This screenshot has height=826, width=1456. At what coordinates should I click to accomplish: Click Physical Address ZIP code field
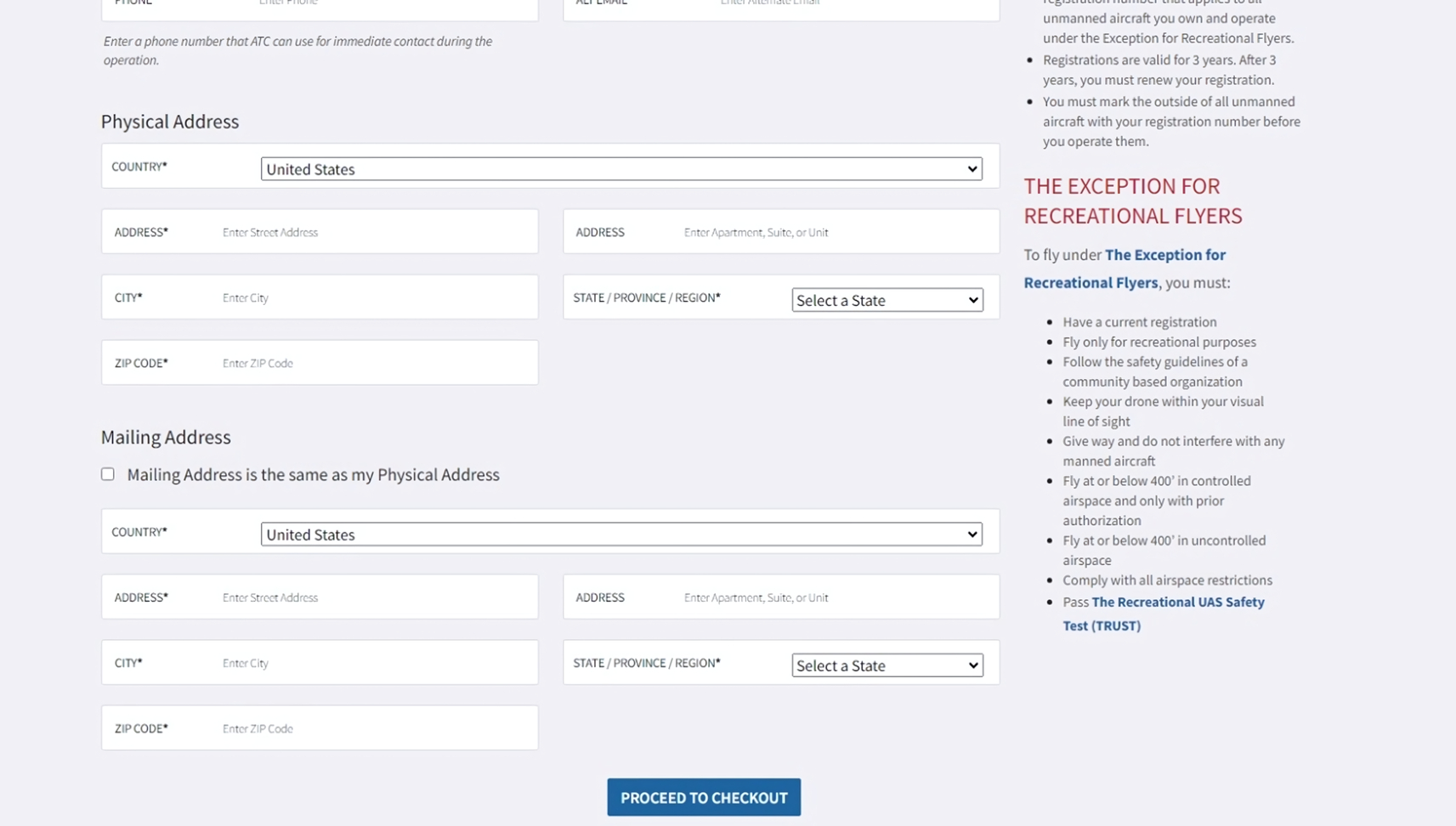tap(374, 363)
